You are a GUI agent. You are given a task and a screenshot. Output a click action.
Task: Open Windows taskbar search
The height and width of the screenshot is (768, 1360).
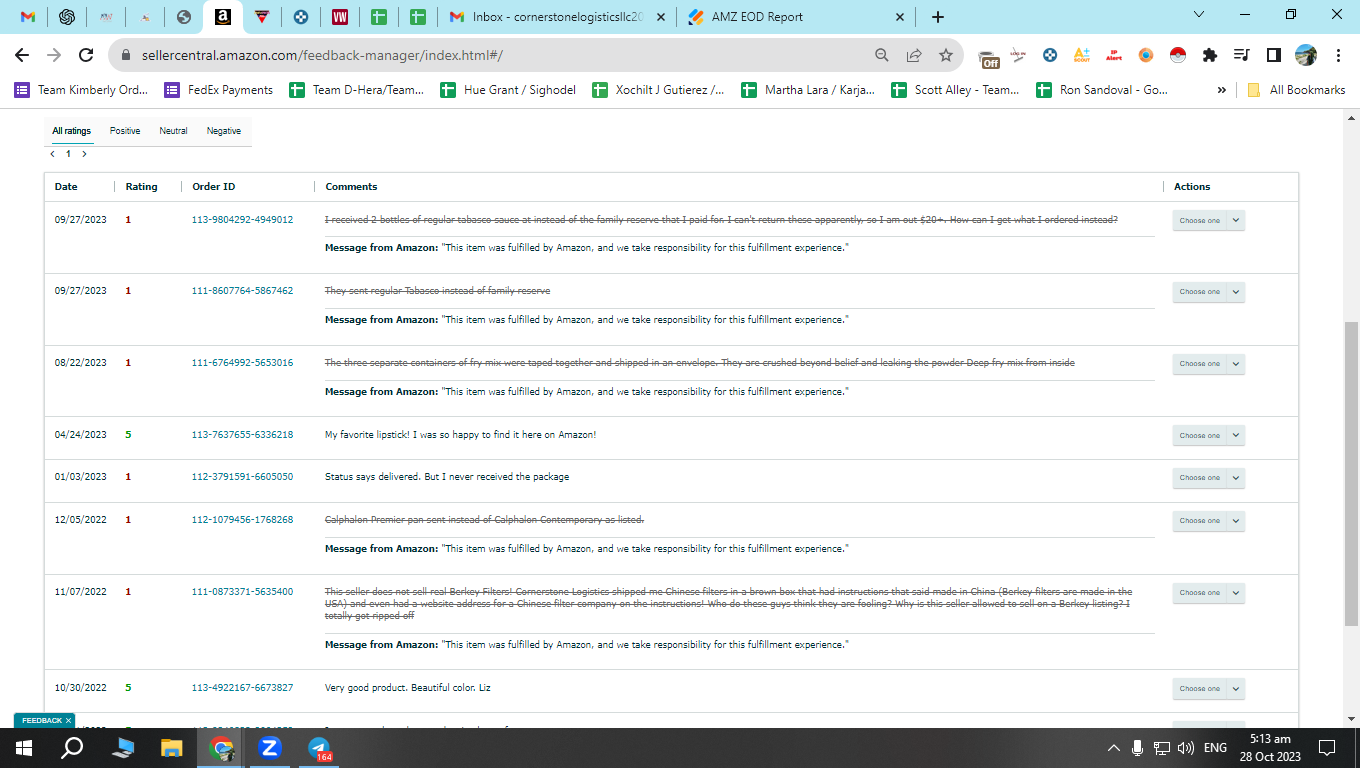coord(72,747)
